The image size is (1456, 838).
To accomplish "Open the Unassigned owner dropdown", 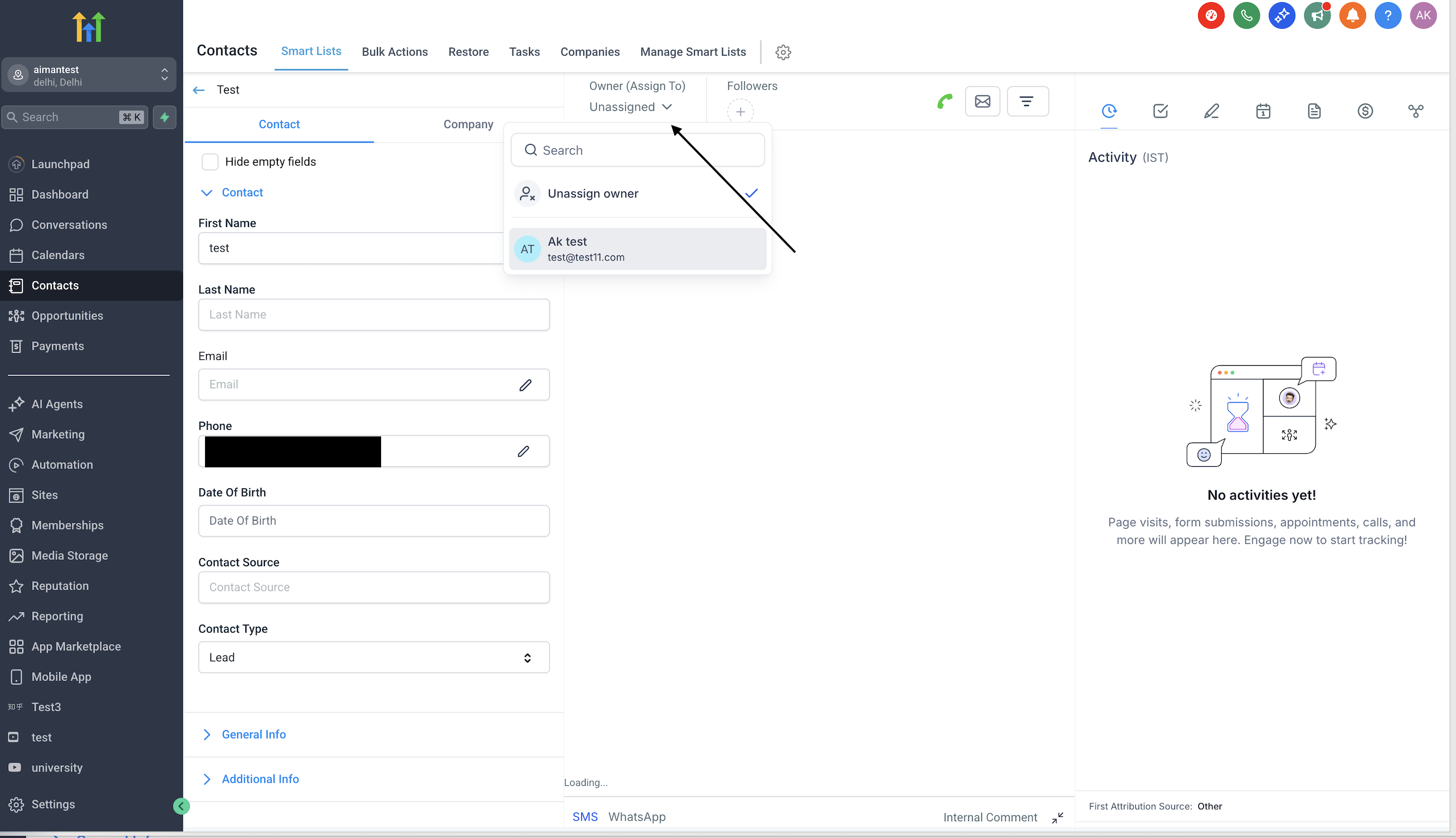I will pyautogui.click(x=630, y=107).
